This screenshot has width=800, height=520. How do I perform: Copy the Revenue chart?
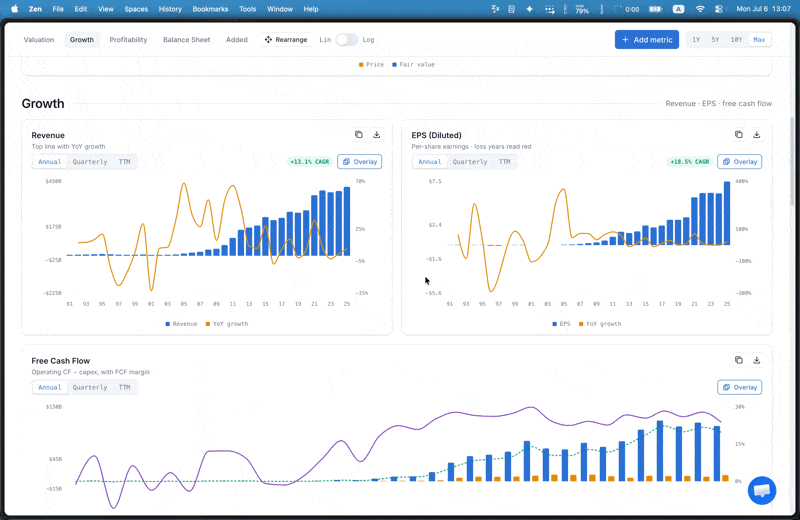[359, 135]
